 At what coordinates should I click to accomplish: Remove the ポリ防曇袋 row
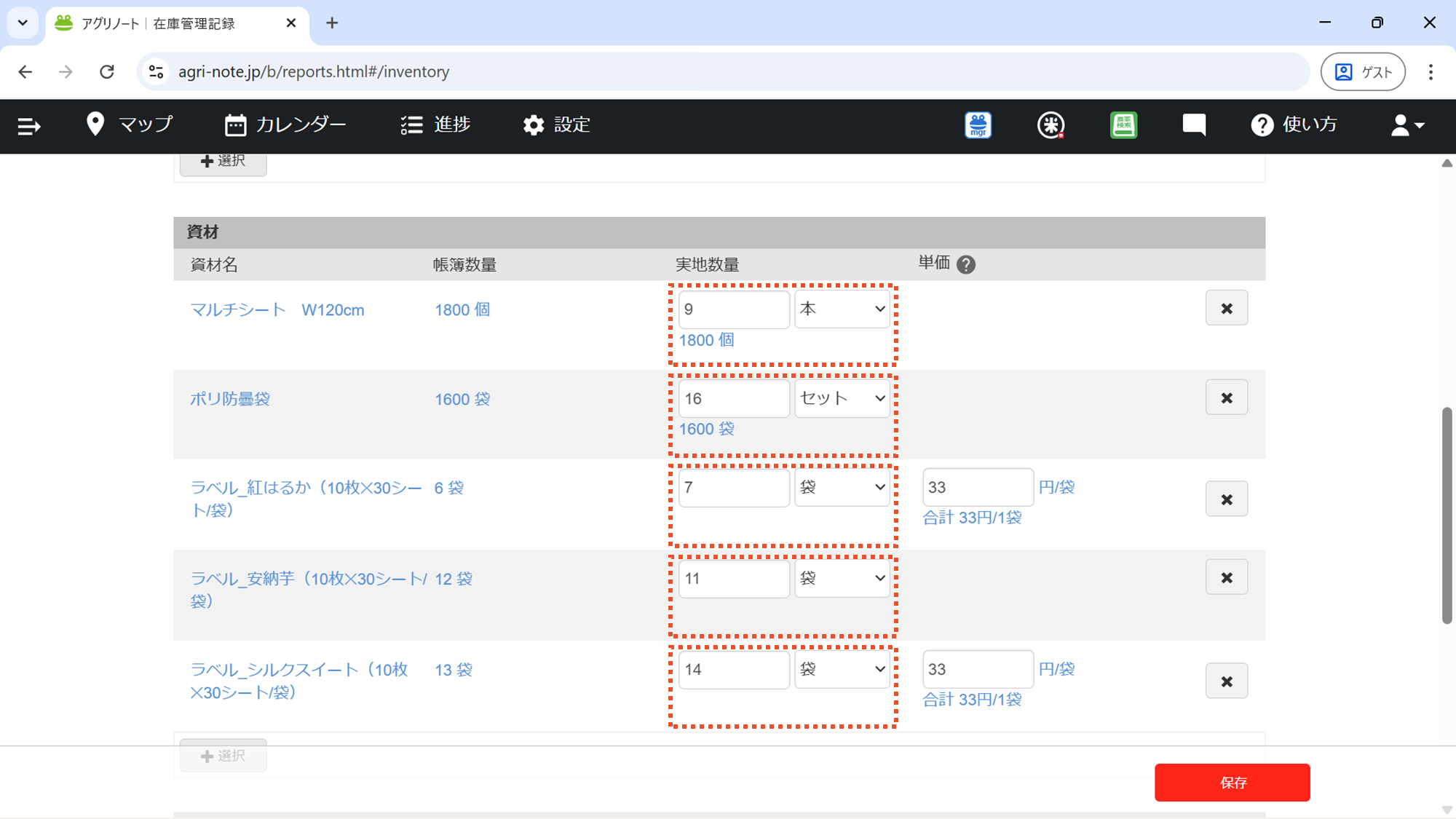pyautogui.click(x=1227, y=397)
